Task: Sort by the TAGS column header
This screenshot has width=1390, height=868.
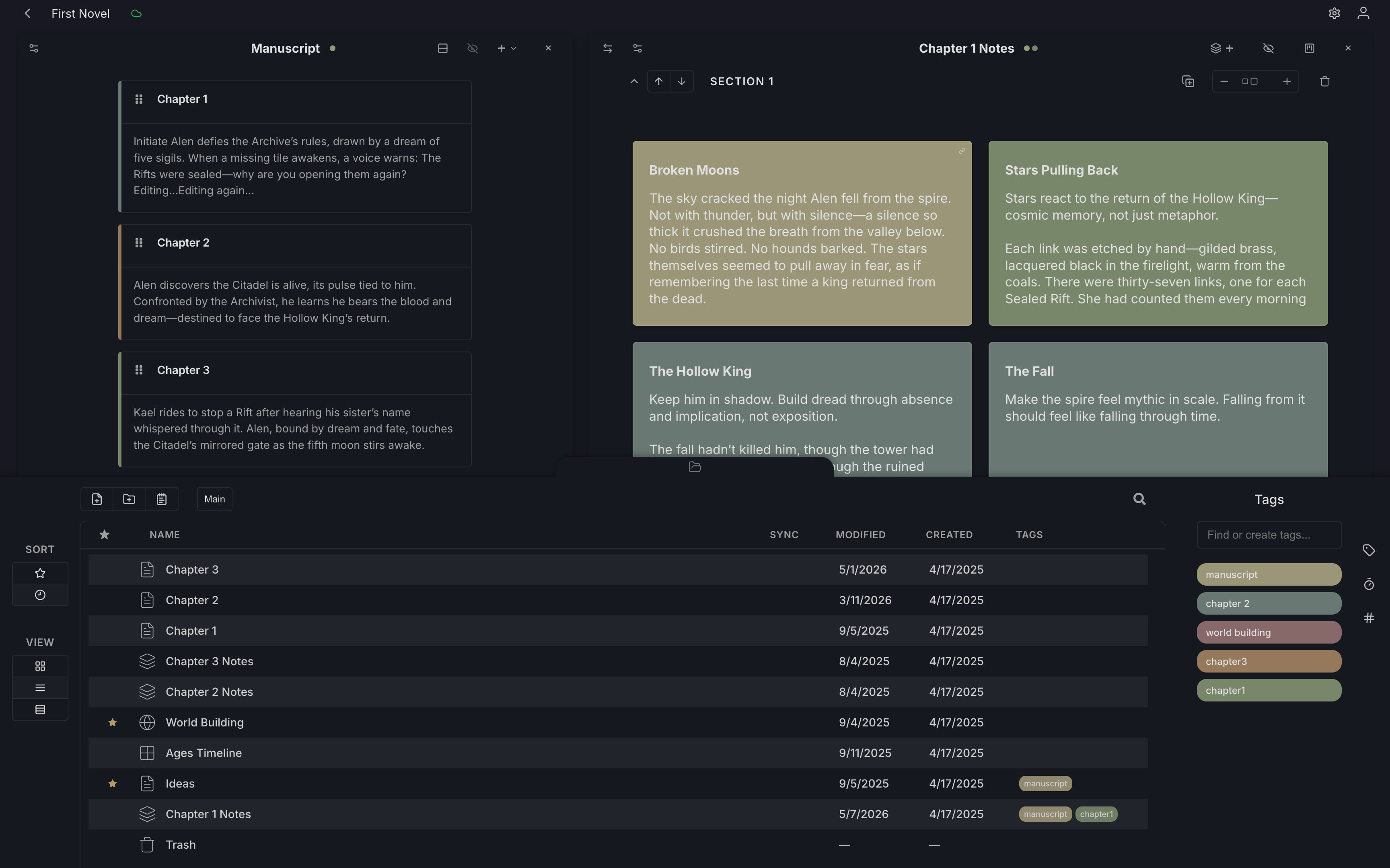Action: pos(1029,535)
